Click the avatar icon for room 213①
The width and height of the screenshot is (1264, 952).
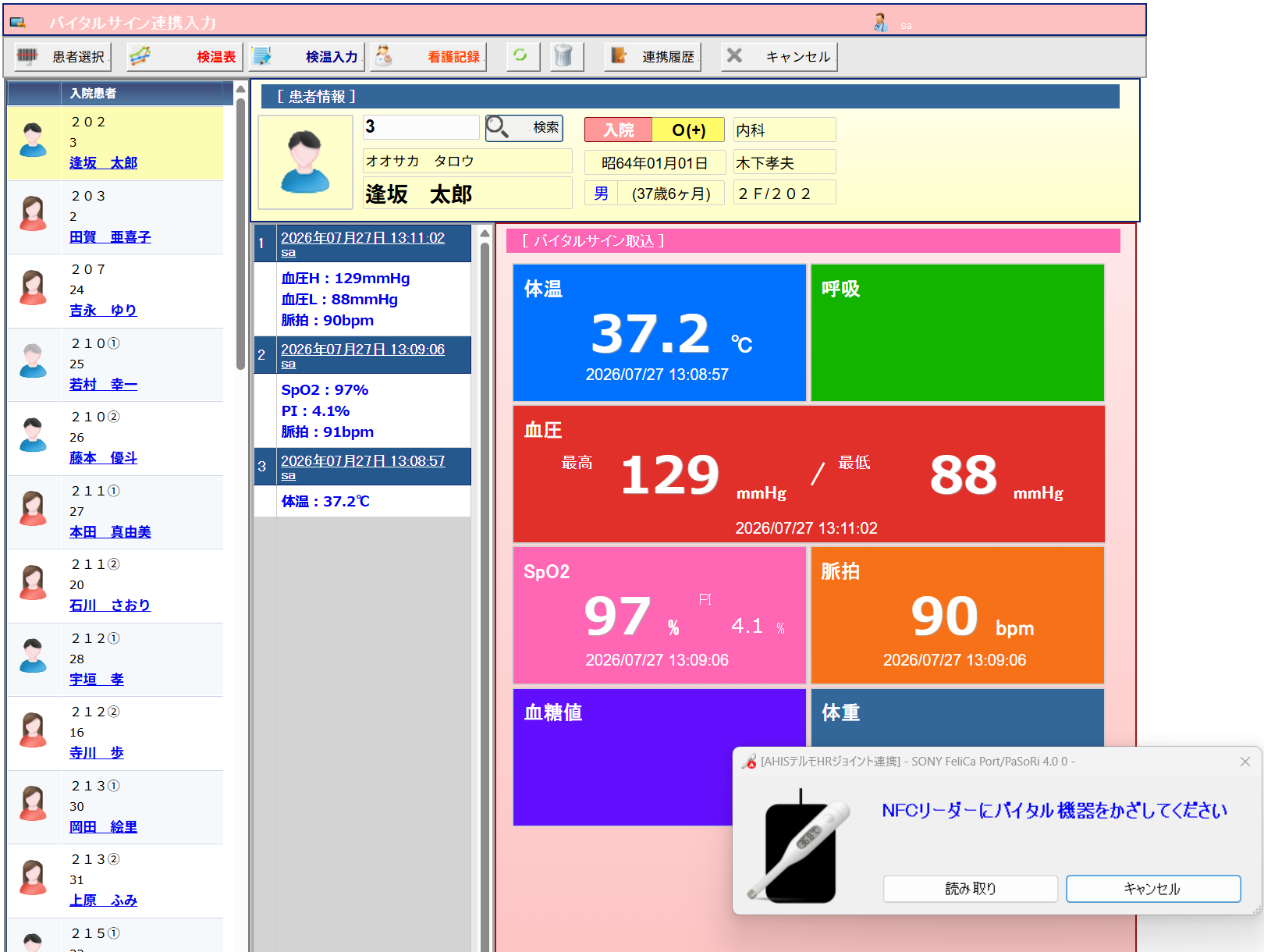pyautogui.click(x=33, y=804)
